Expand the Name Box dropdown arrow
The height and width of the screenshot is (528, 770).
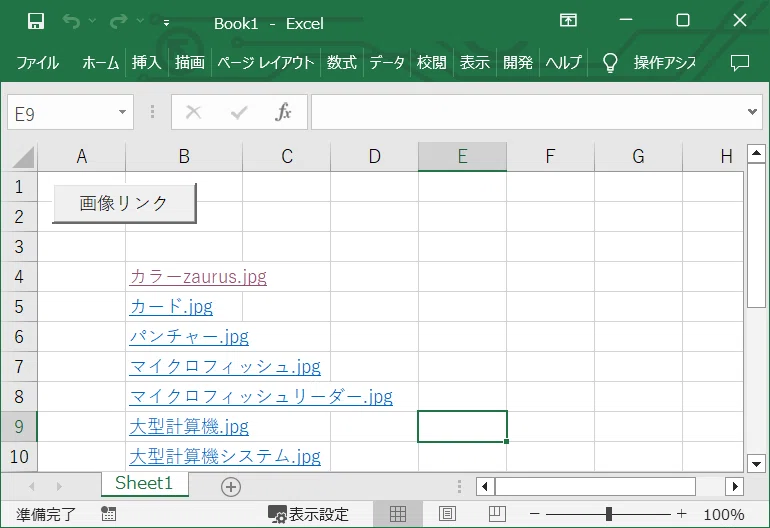[x=123, y=112]
